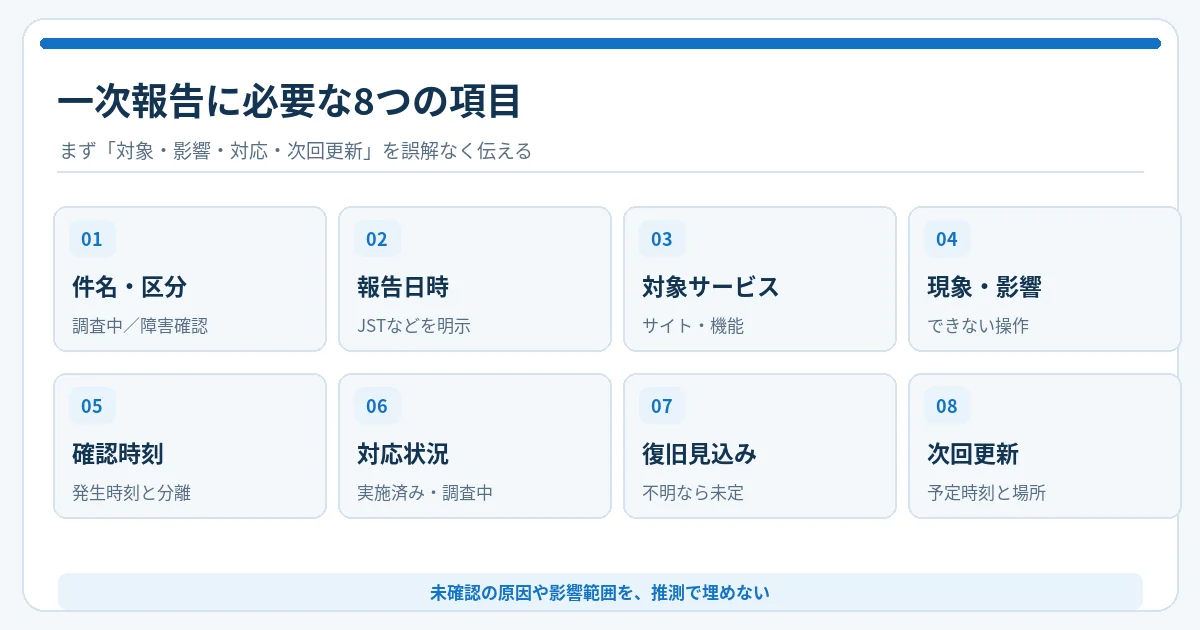Click the title 一次報告に必要な8つの項目
The height and width of the screenshot is (630, 1200).
point(289,103)
